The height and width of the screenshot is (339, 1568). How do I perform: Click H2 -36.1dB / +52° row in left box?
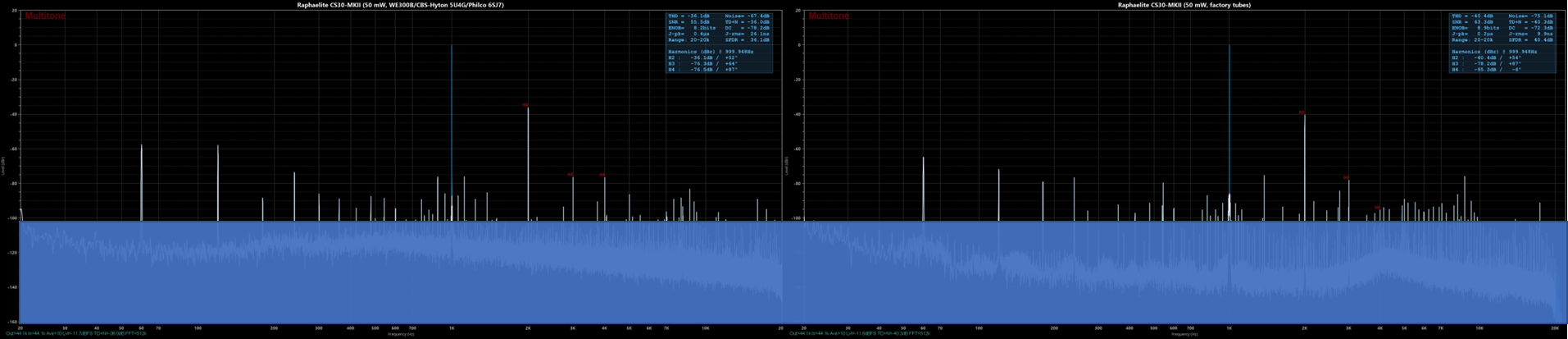click(702, 57)
